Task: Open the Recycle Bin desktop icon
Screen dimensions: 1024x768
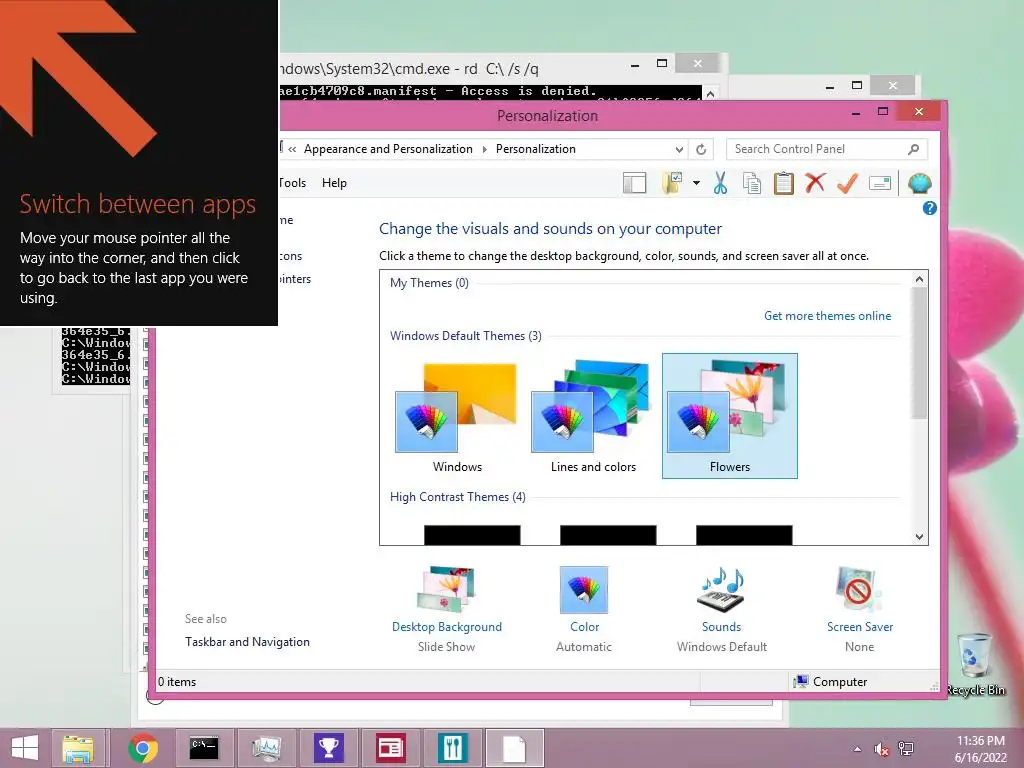Action: click(x=976, y=665)
